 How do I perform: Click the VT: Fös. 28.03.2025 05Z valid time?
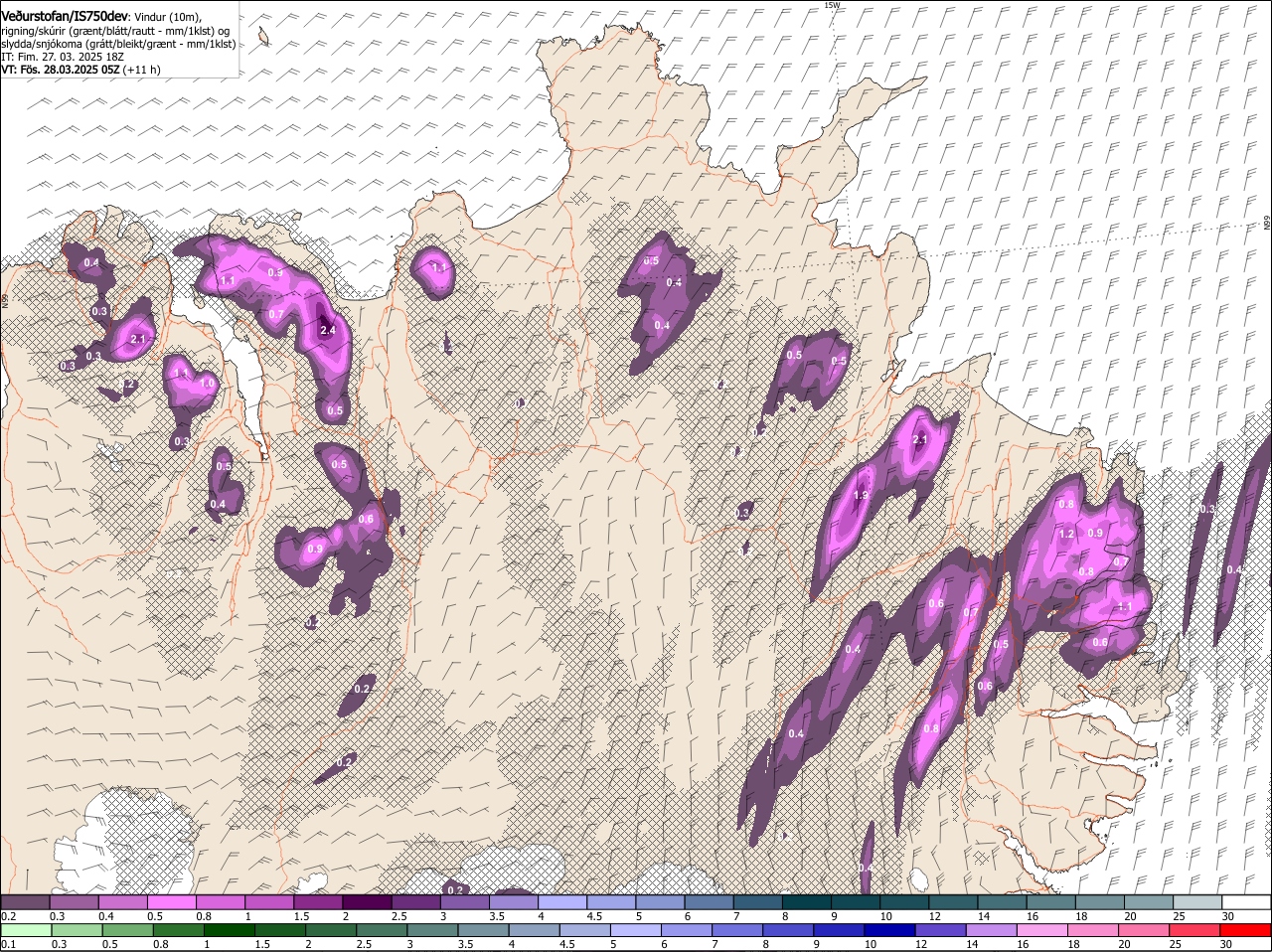(60, 70)
